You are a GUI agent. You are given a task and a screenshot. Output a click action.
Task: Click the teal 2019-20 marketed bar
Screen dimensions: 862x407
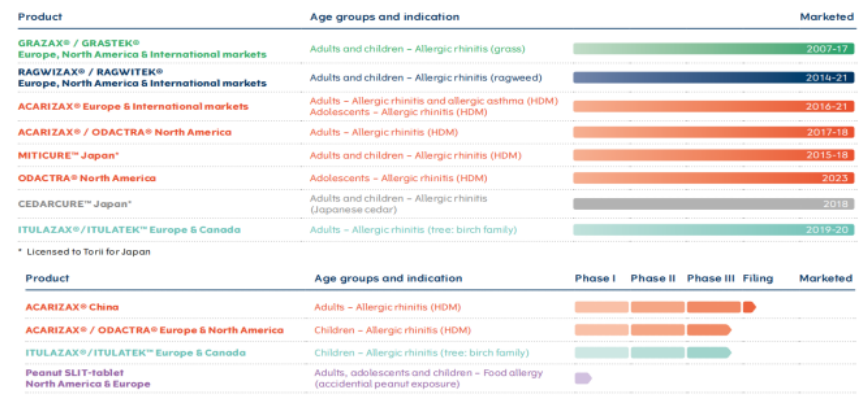712,230
